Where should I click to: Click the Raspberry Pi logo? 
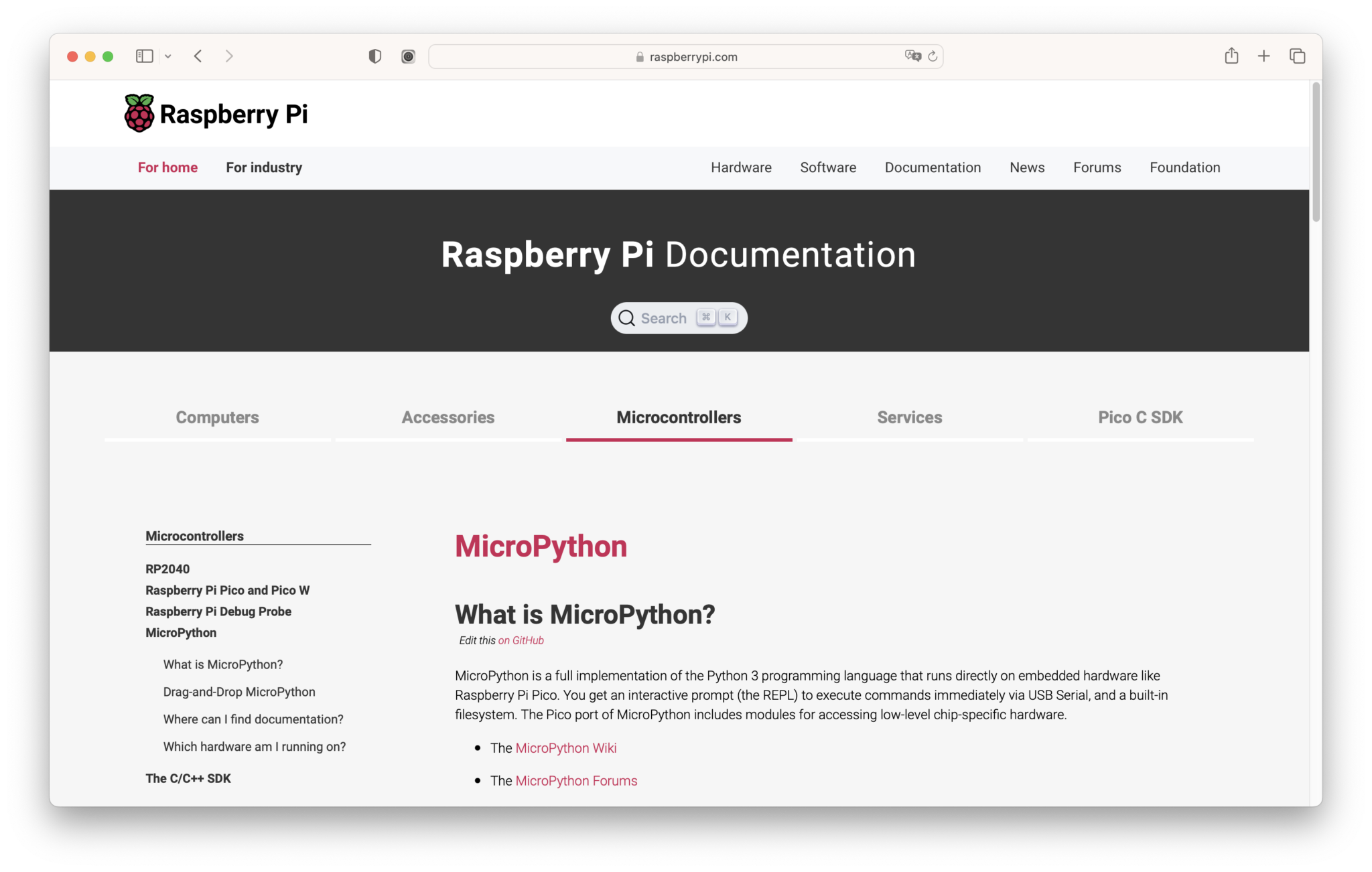click(139, 112)
